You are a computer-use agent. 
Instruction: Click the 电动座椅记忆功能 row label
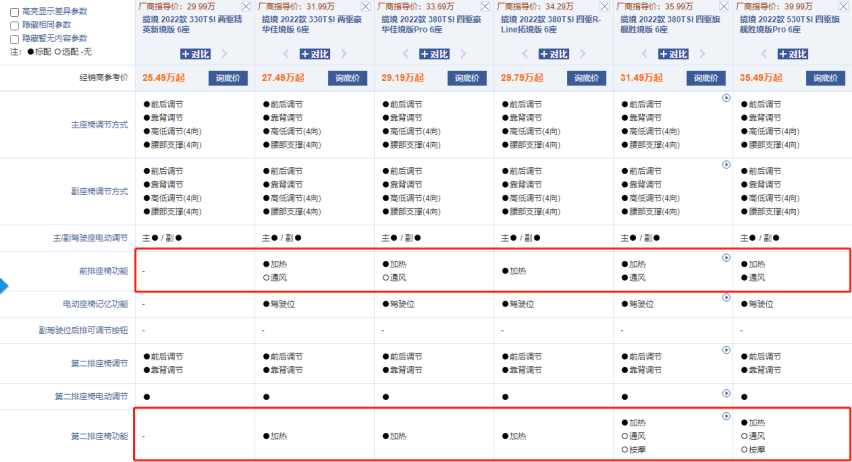pyautogui.click(x=96, y=304)
